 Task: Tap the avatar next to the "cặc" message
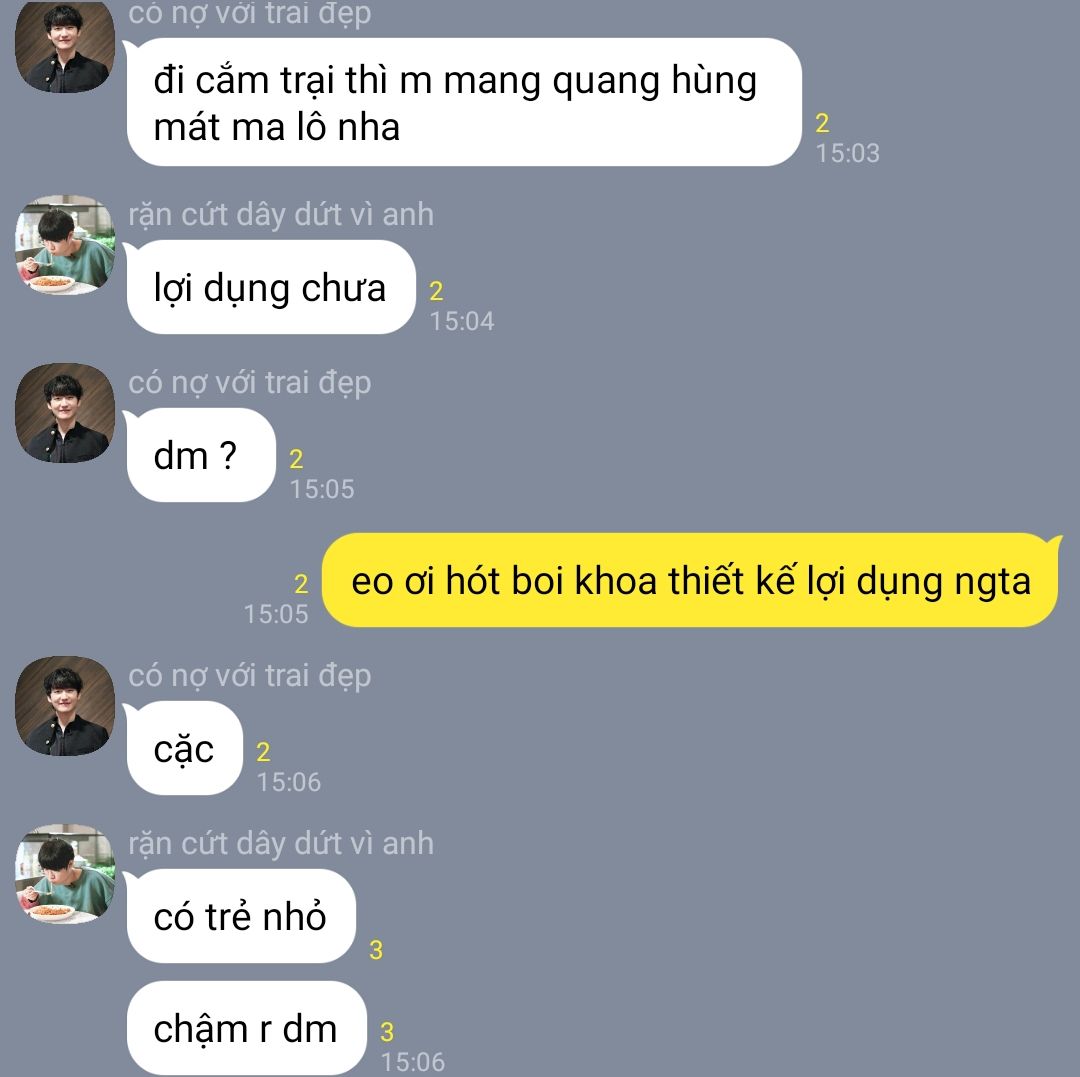coord(65,706)
